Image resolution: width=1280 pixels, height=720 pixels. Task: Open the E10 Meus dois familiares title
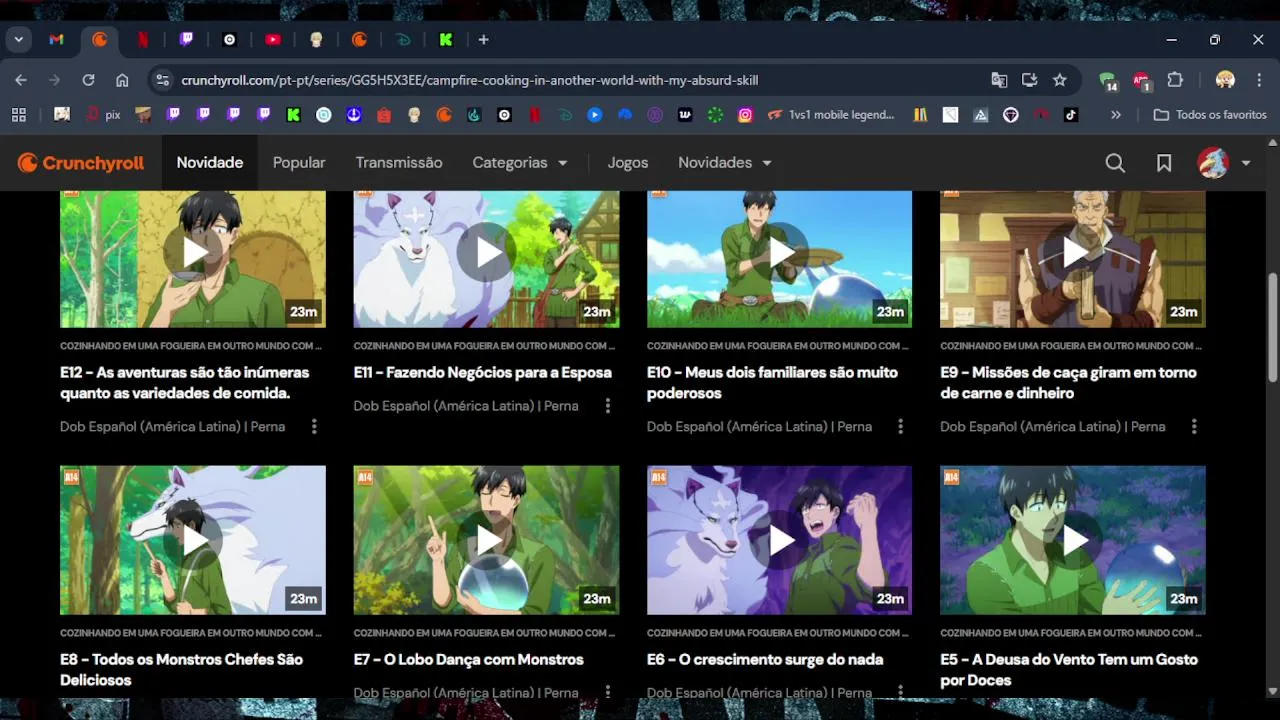coord(772,383)
